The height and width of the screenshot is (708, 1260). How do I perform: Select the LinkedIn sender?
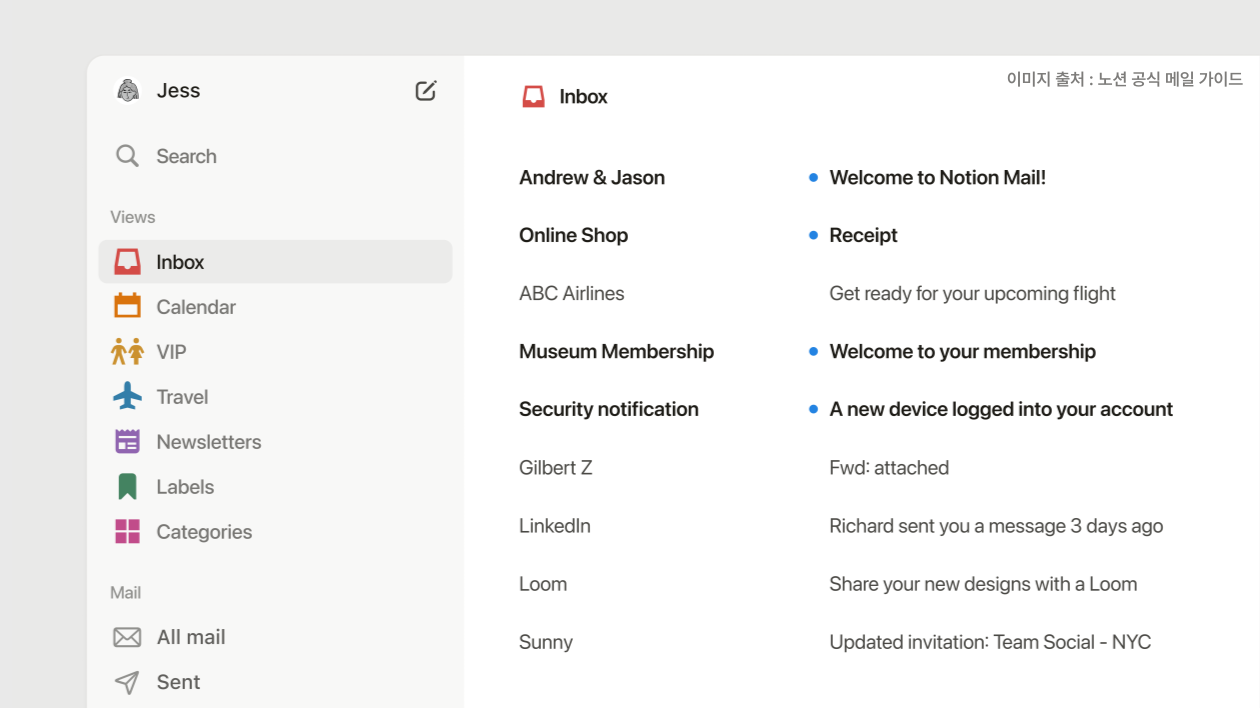(x=555, y=526)
